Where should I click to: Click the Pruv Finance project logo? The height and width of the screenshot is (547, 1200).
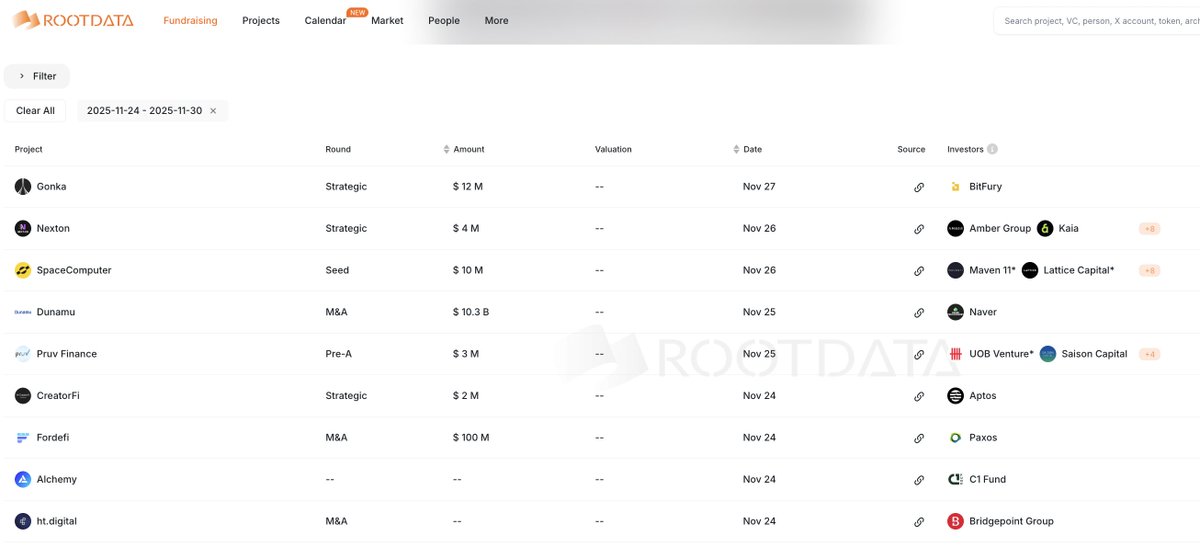pyautogui.click(x=23, y=354)
